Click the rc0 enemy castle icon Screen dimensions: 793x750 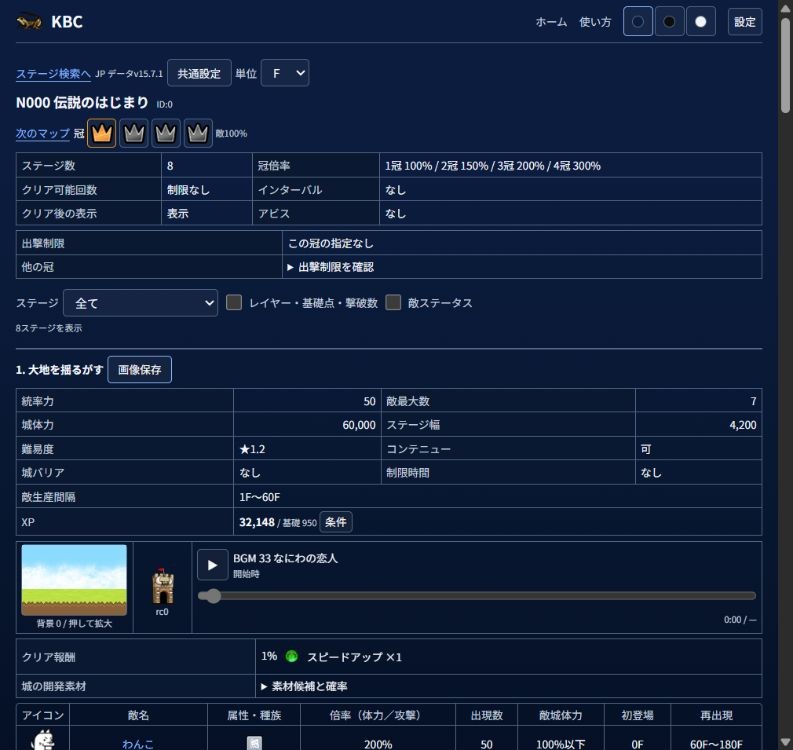(163, 586)
